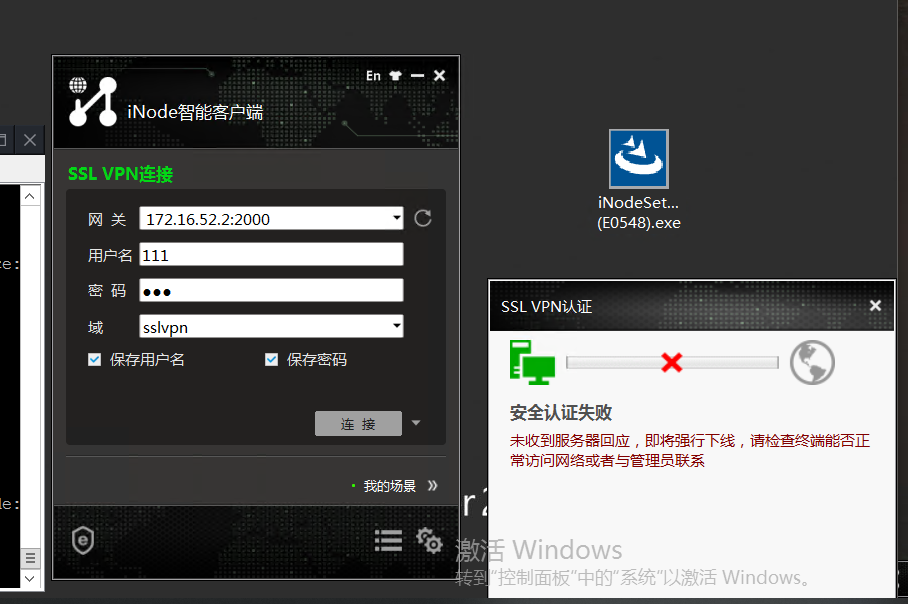Click the connection progress bar in dialog
The height and width of the screenshot is (604, 908).
click(672, 363)
